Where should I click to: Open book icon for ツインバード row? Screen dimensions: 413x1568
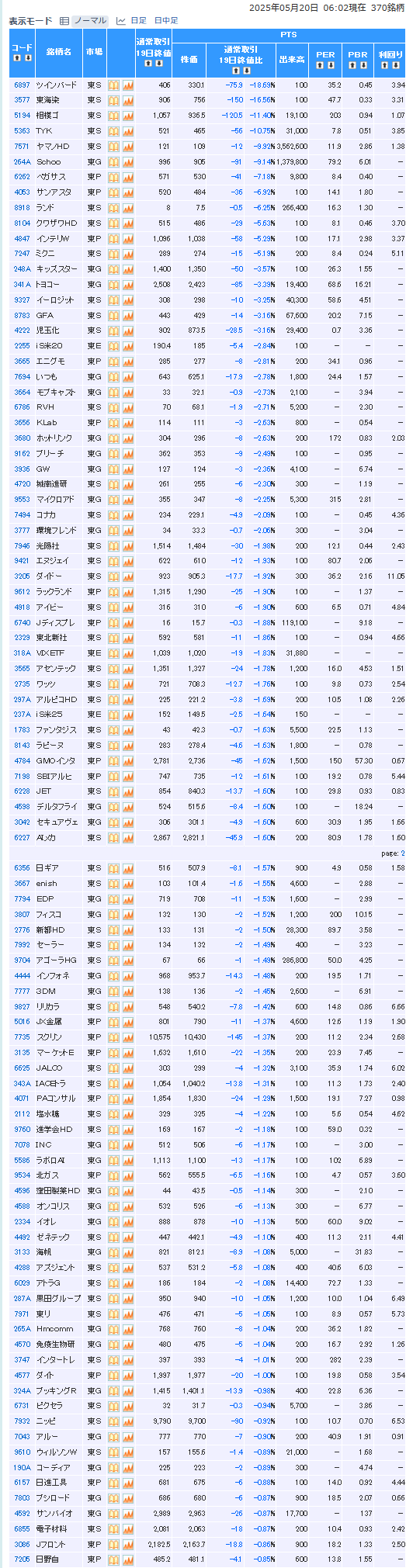tap(113, 85)
